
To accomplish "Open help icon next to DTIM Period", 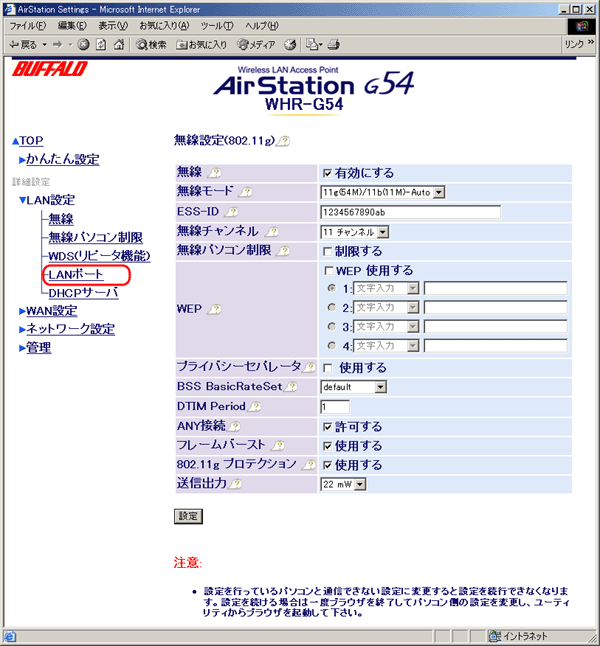I will [x=255, y=406].
